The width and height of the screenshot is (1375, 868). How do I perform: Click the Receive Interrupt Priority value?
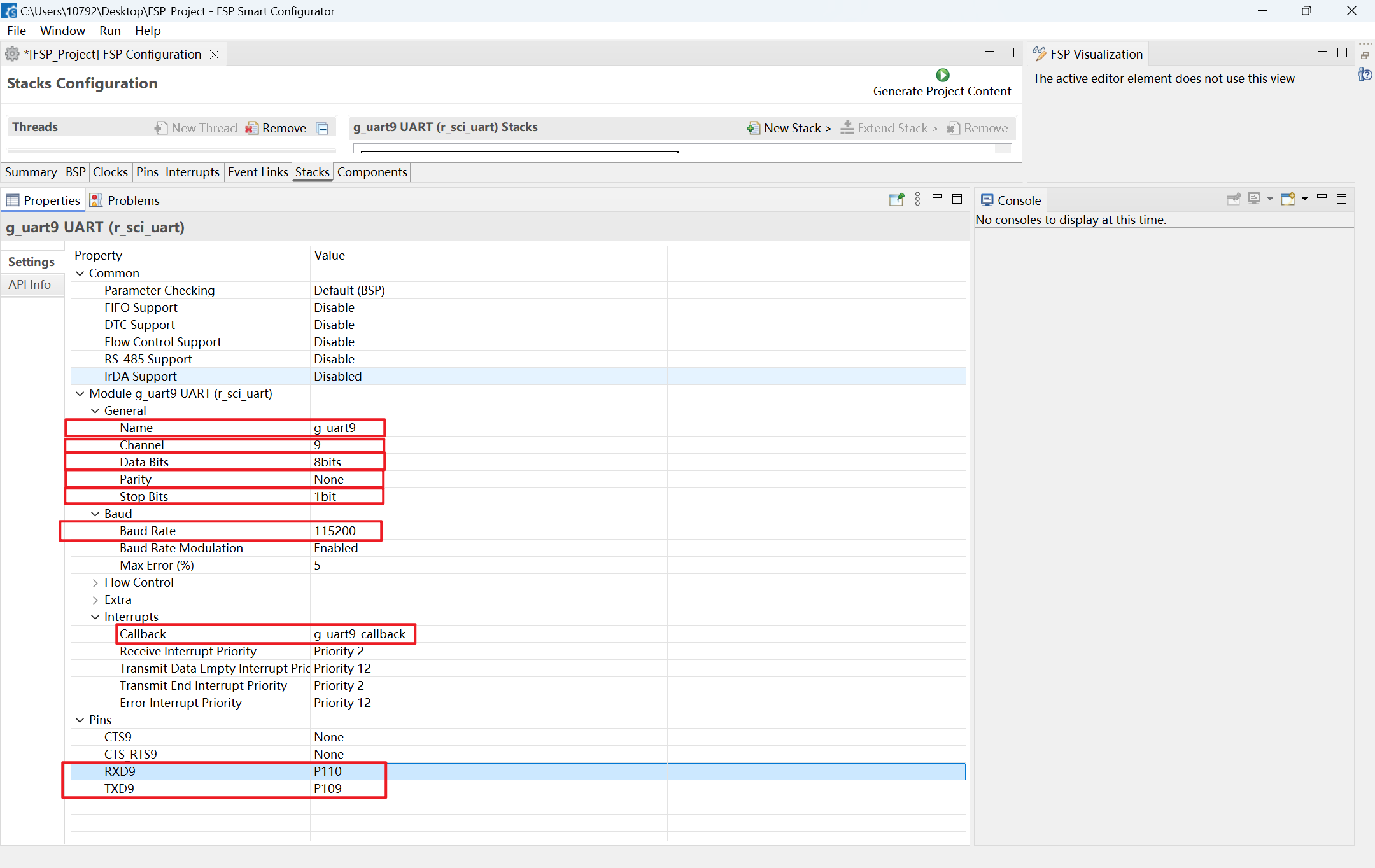point(339,651)
